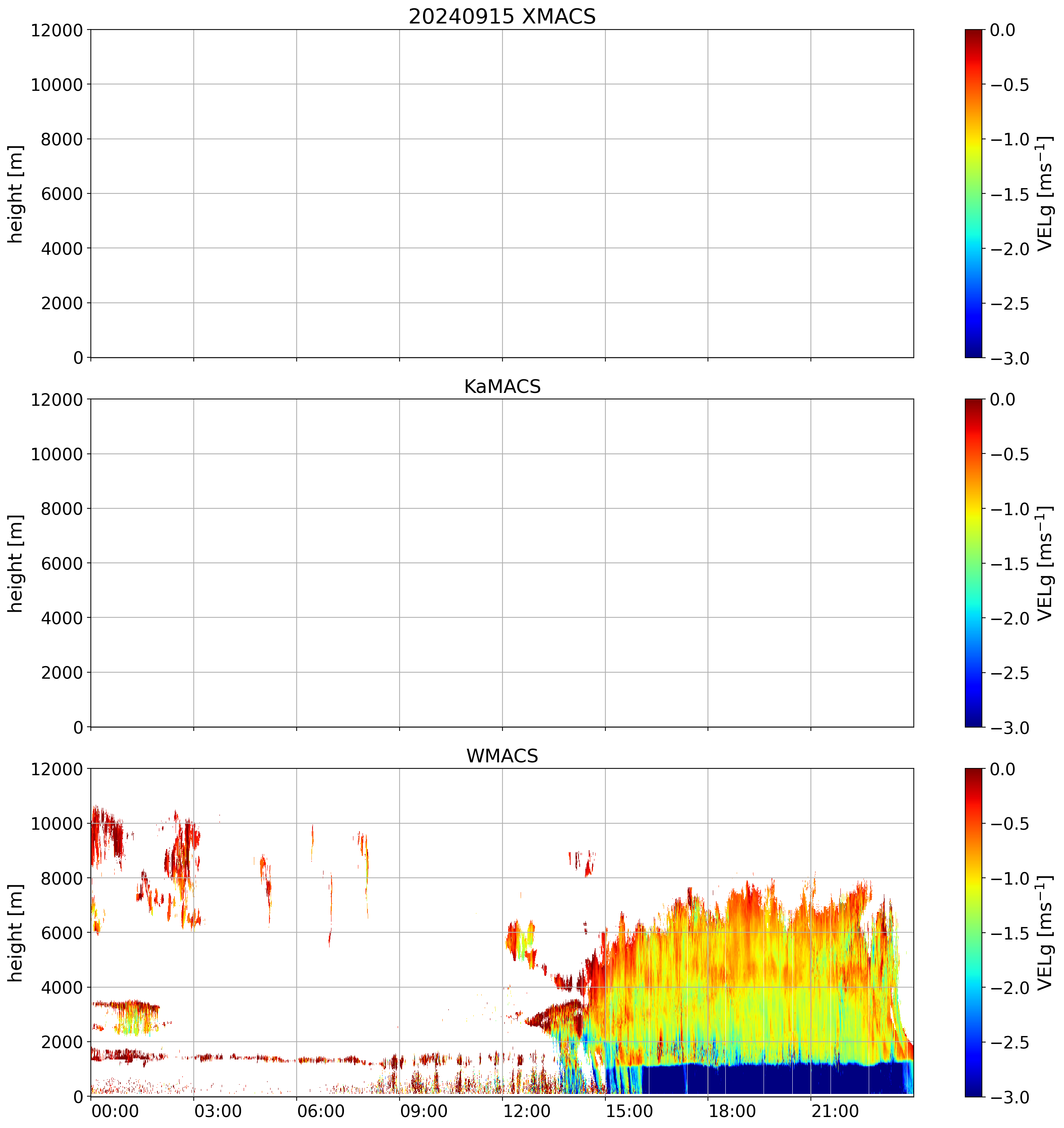Viewport: 1064px width, 1128px height.
Task: Click the 20240915 XMACS plot title
Action: [x=502, y=16]
